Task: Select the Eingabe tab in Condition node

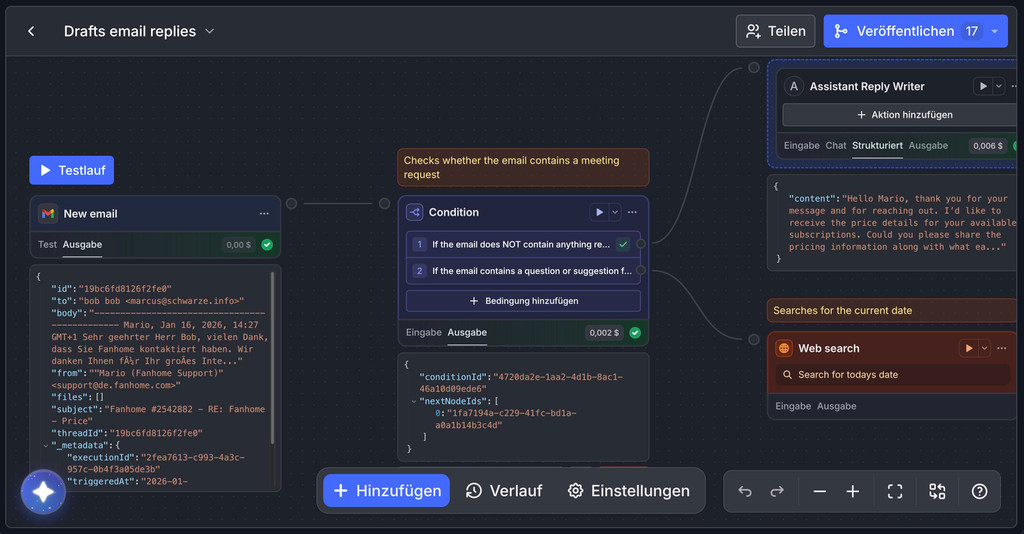Action: coord(423,332)
